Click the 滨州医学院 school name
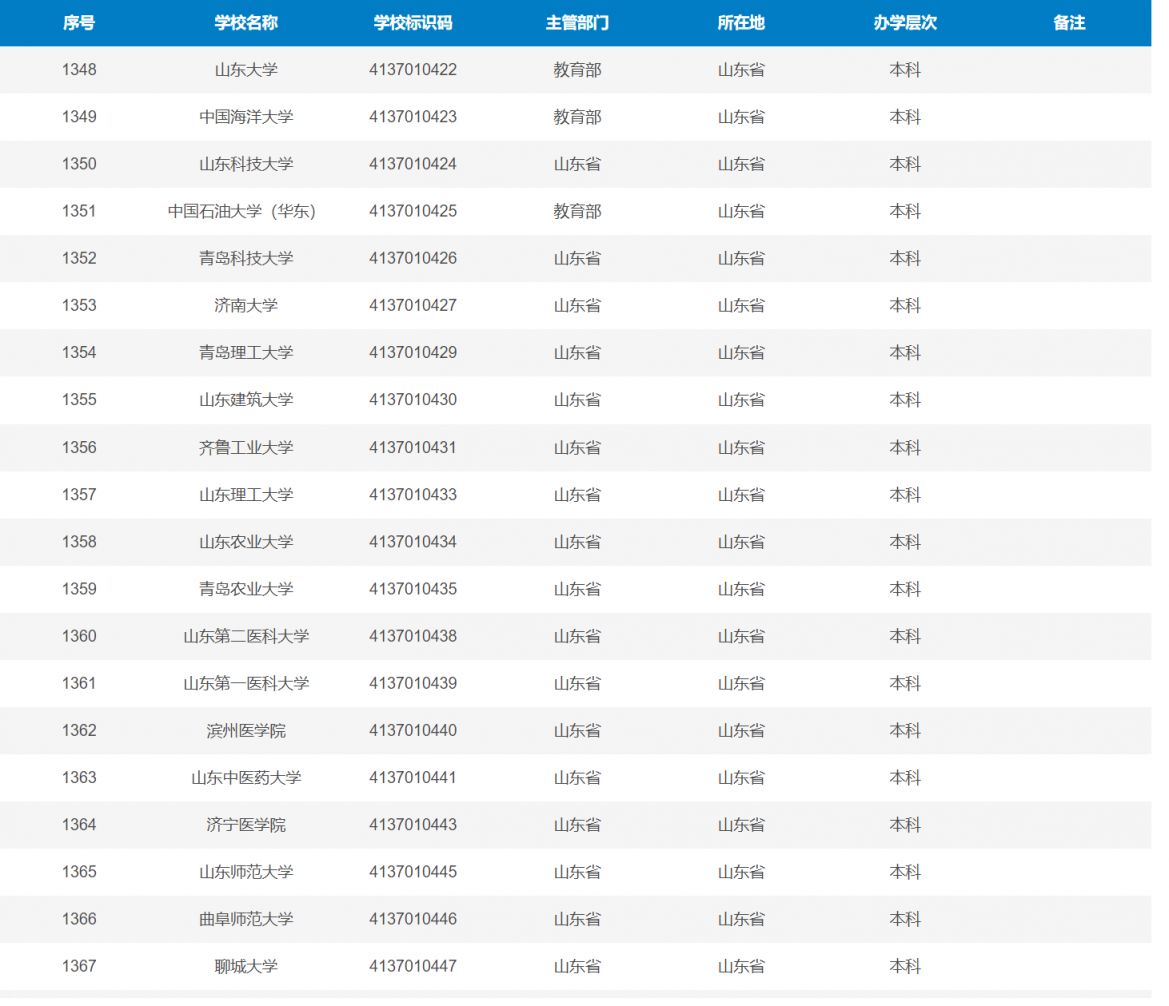 point(246,731)
